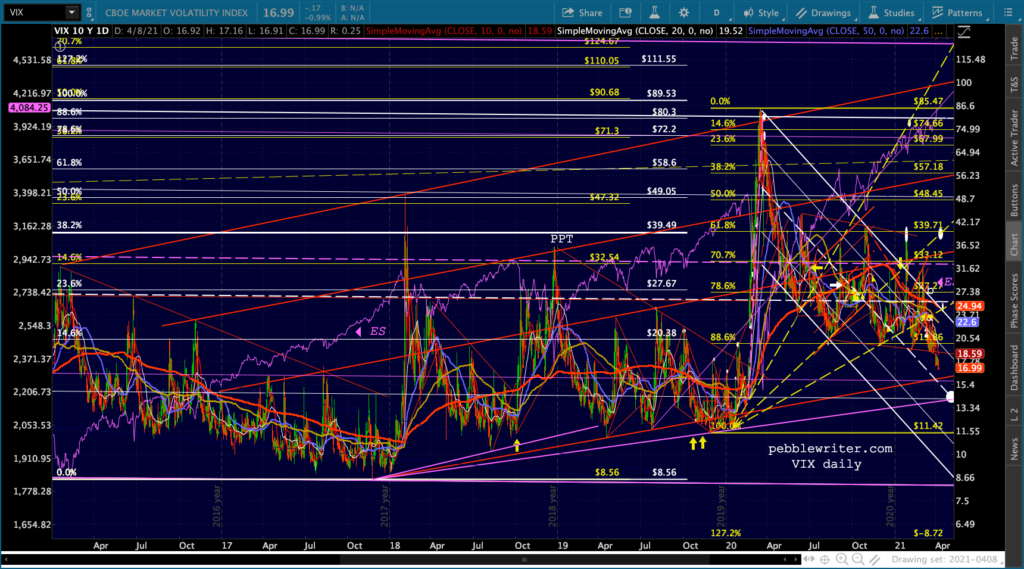This screenshot has width=1024, height=569.
Task: Switch to the Trade sidebar tab
Action: [x=1013, y=45]
